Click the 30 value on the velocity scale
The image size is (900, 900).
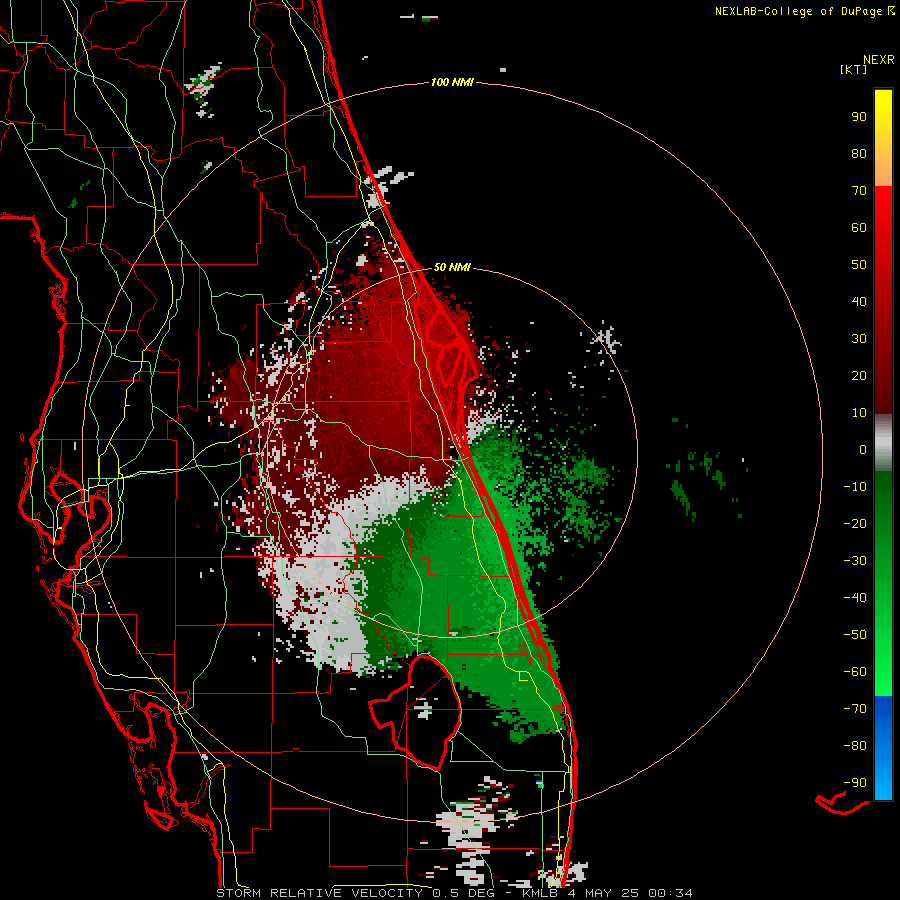[x=859, y=339]
